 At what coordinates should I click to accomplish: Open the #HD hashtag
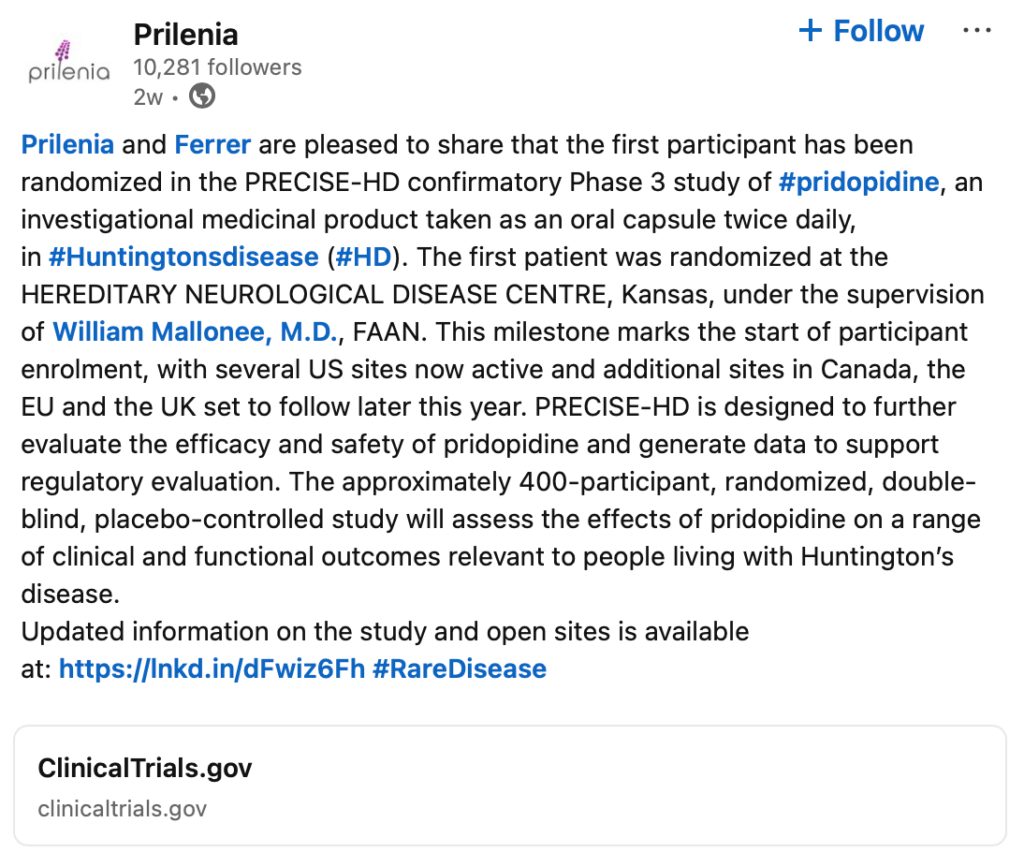[363, 257]
